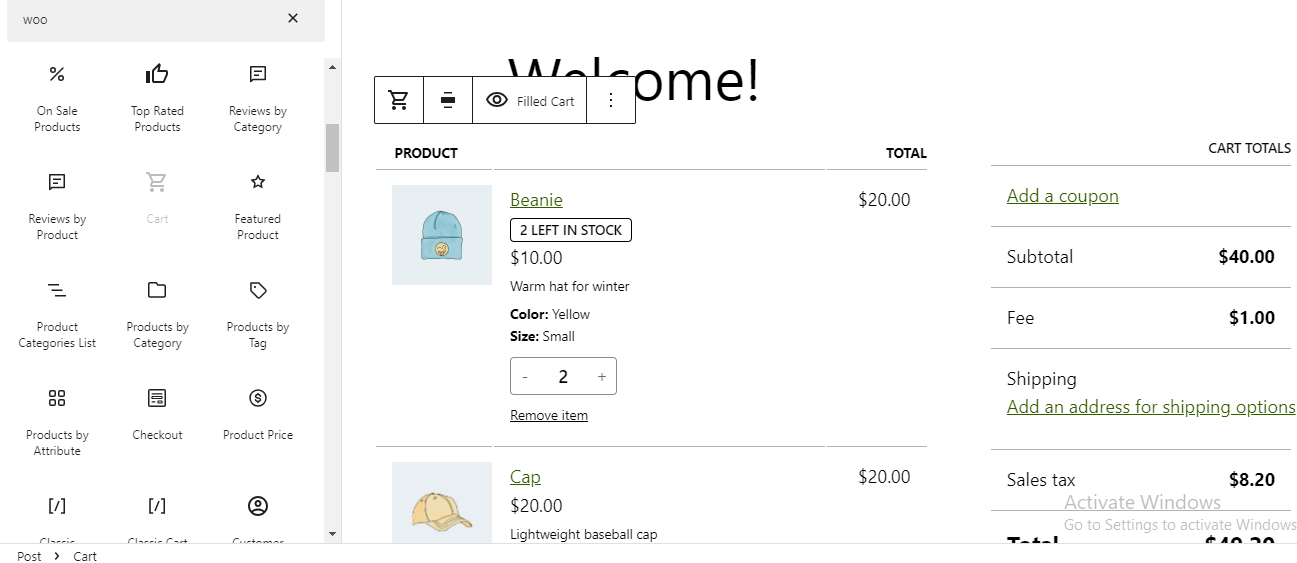Insert the Product Categories List block
This screenshot has width=1297, height=563.
point(57,314)
